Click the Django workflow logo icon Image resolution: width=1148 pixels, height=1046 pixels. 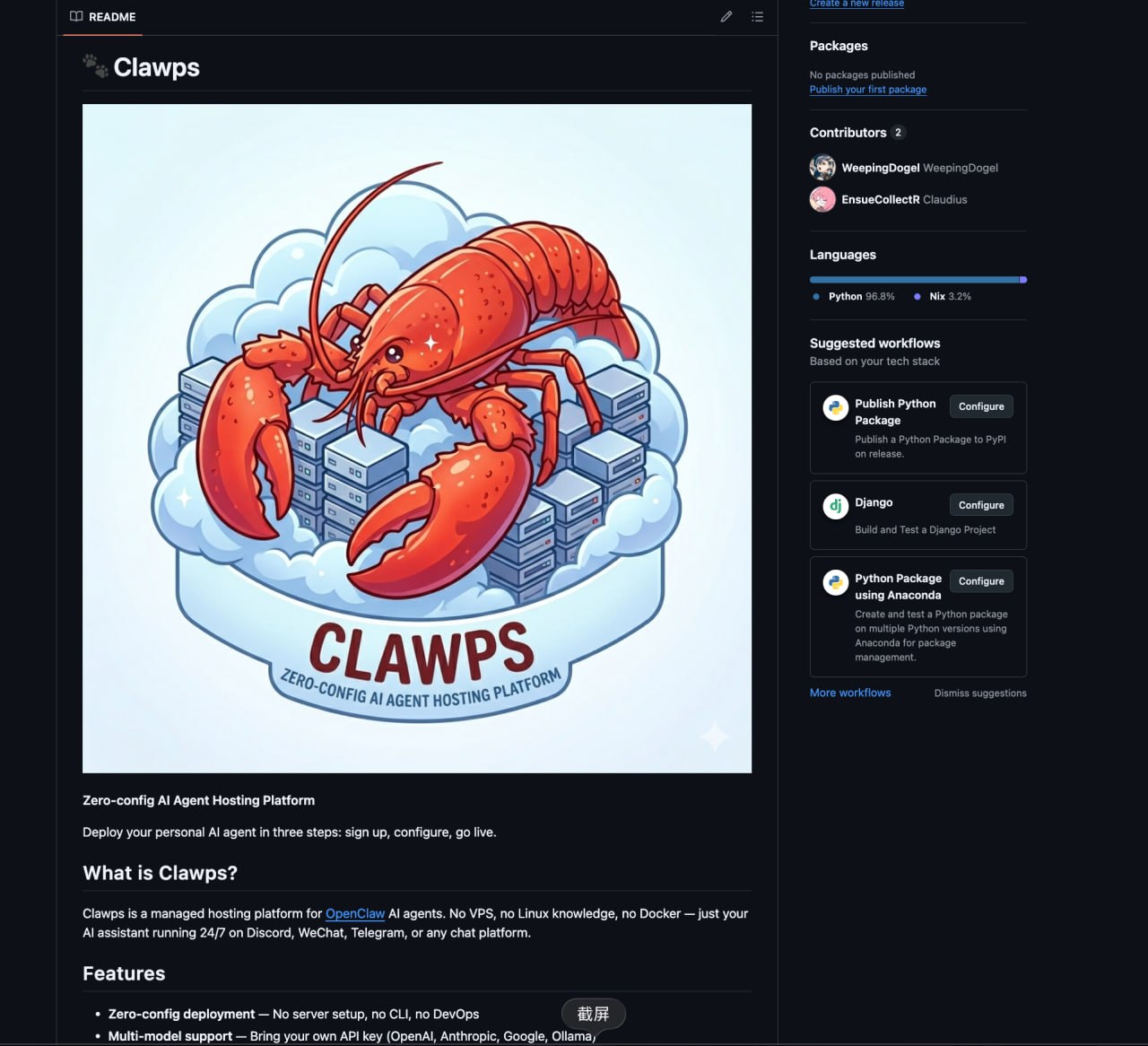coord(836,507)
